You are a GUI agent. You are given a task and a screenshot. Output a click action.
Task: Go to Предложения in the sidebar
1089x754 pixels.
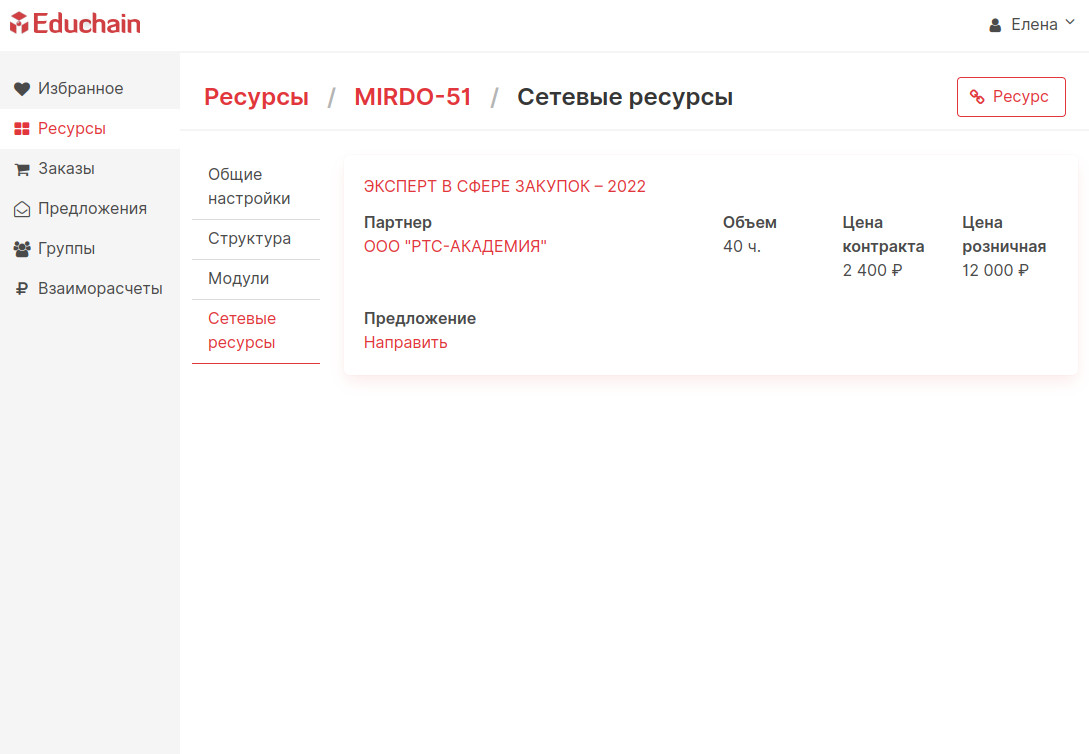click(90, 209)
